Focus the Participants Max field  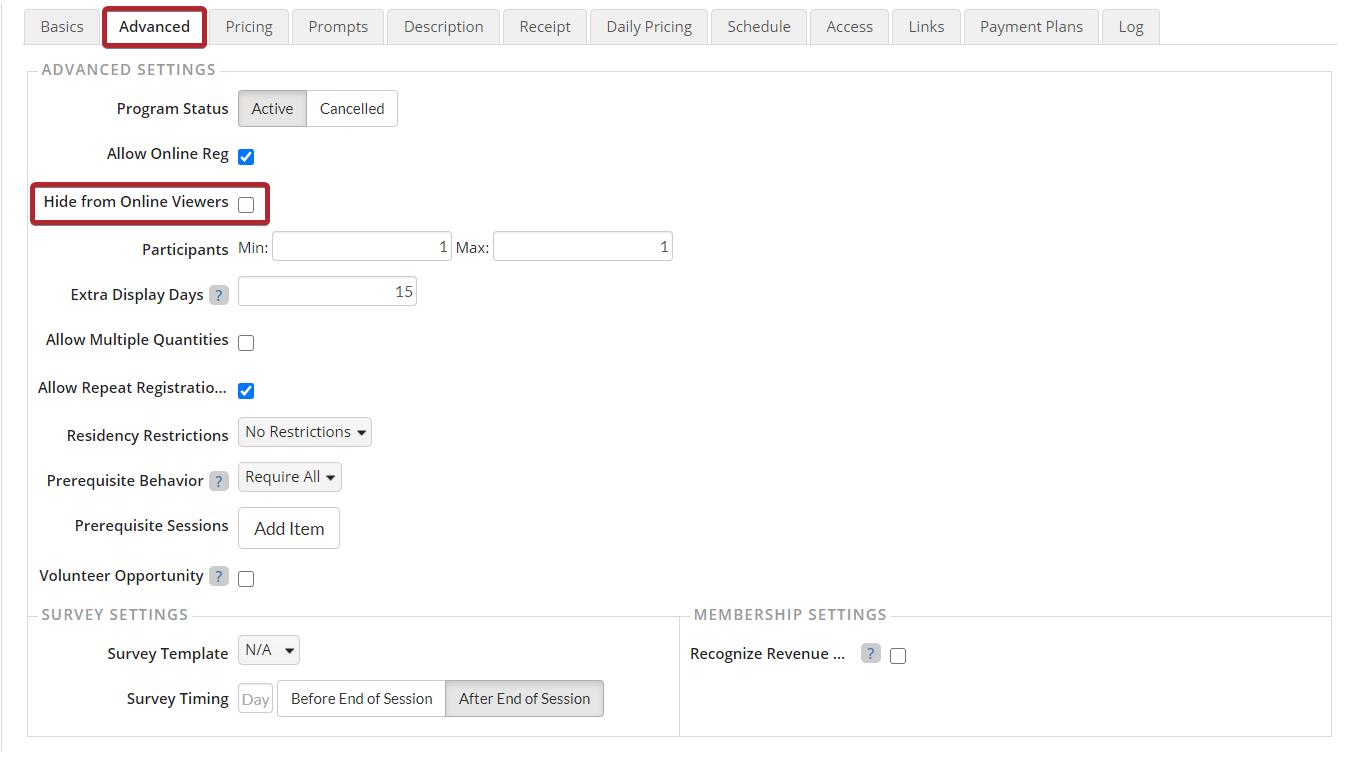click(583, 246)
